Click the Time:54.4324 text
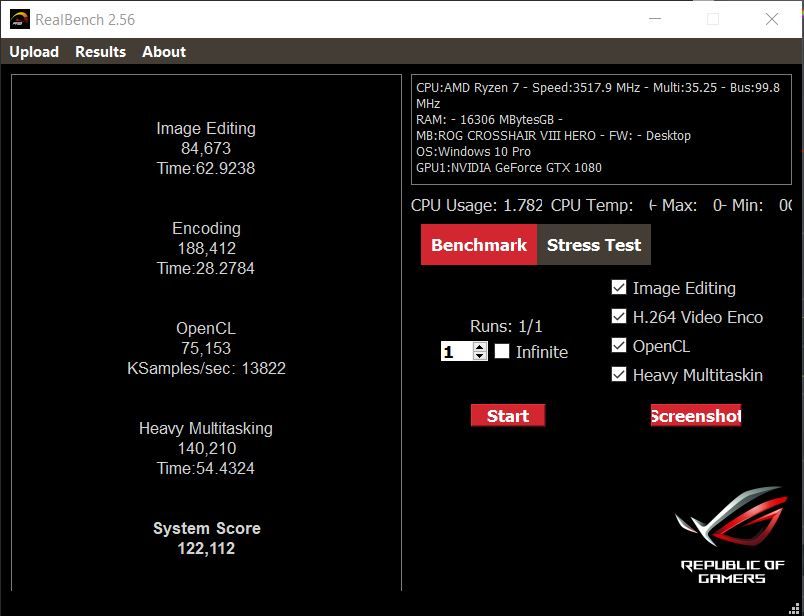804x616 pixels. click(206, 468)
